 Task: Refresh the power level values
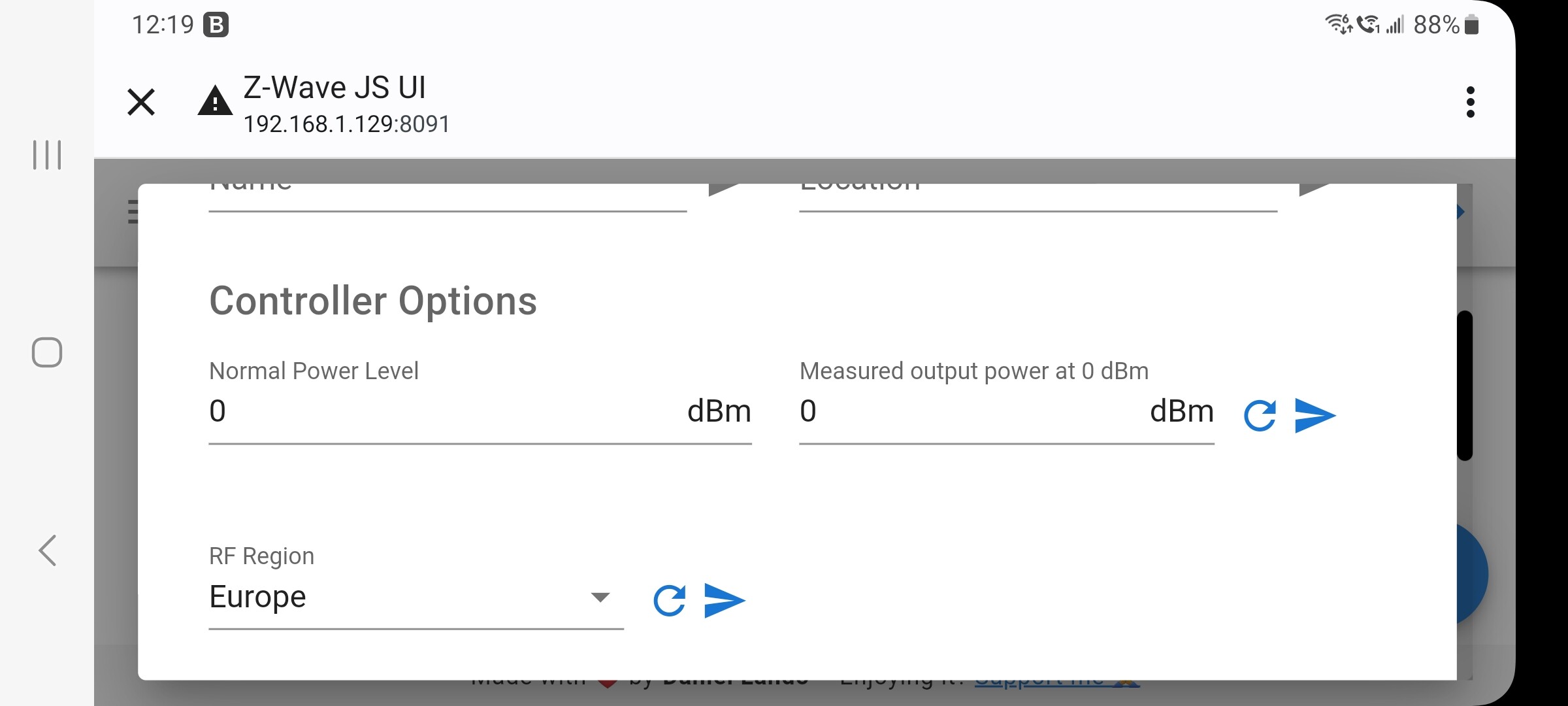(1260, 416)
